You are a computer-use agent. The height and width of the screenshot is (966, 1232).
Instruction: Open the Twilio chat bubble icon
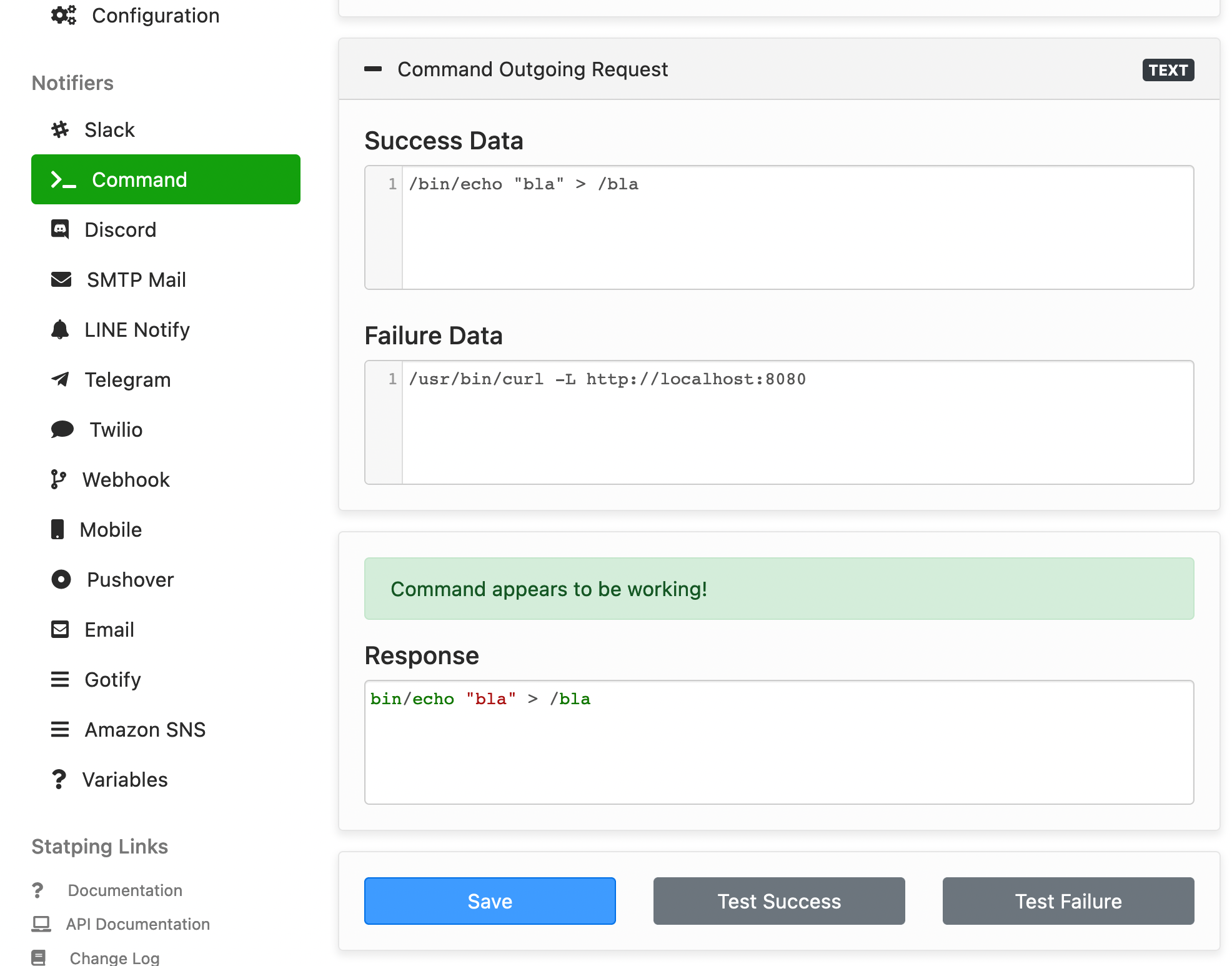pos(61,429)
